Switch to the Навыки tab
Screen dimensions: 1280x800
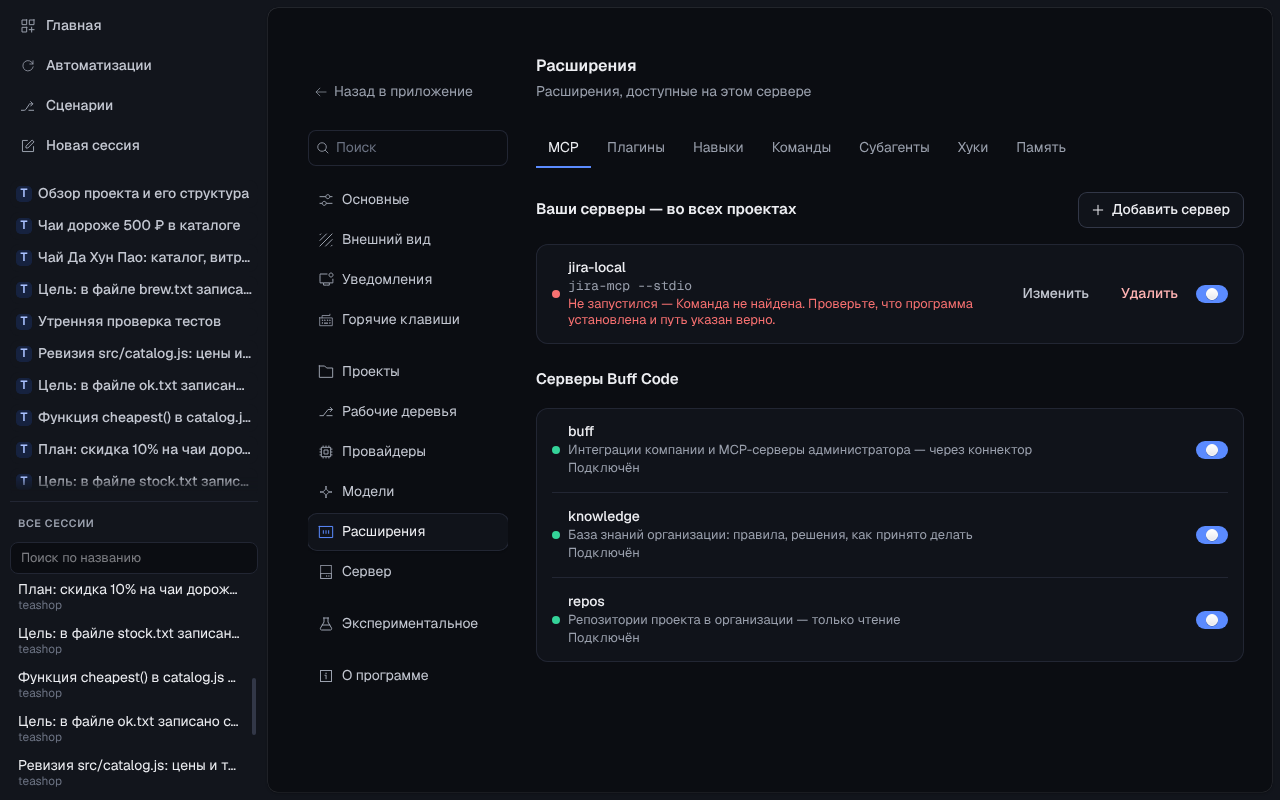(x=718, y=147)
